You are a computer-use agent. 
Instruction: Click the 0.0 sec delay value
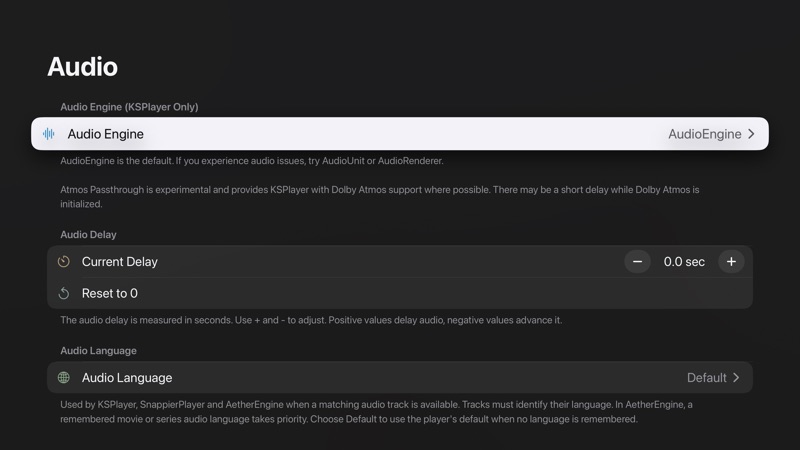(684, 262)
